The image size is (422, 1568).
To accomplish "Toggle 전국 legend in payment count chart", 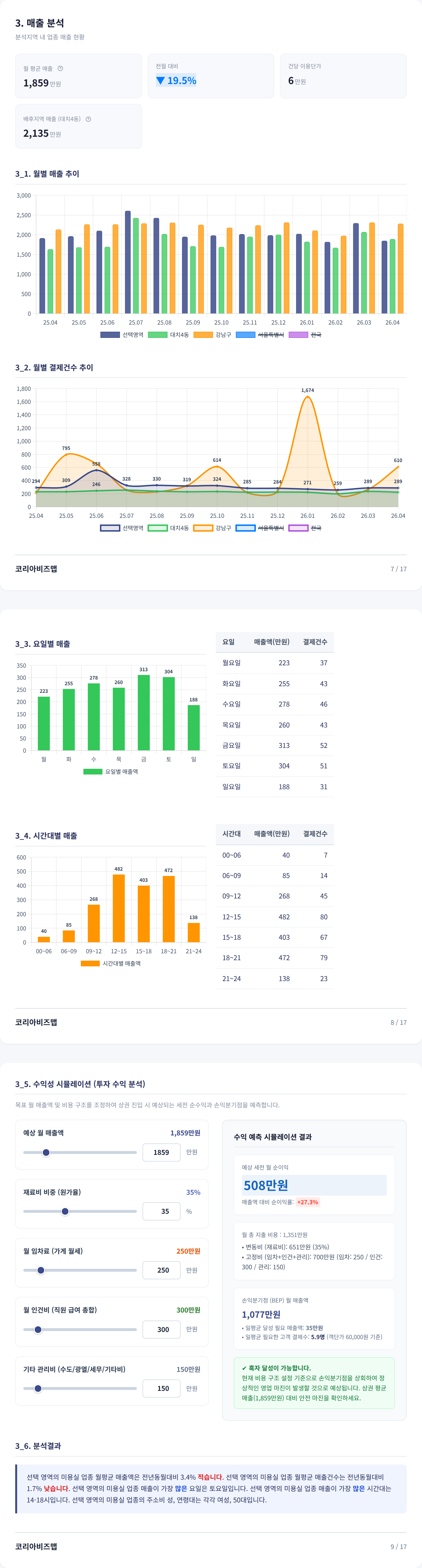I will tap(305, 528).
